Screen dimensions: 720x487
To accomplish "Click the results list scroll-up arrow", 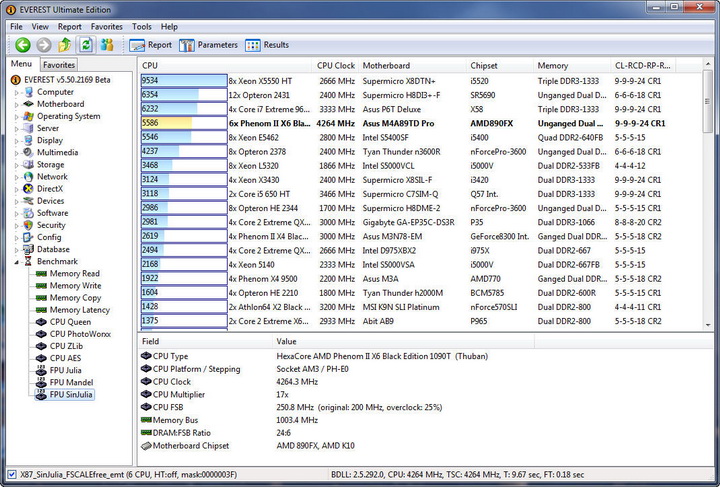I will pyautogui.click(x=708, y=64).
